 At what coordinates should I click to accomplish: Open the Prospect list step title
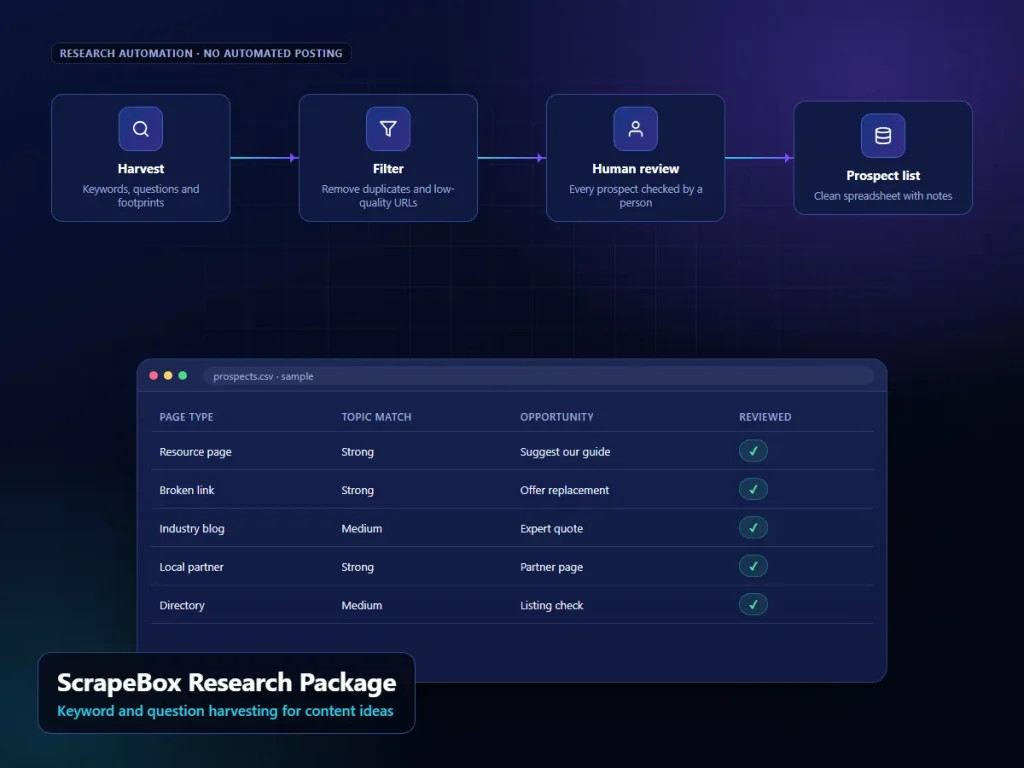point(883,176)
